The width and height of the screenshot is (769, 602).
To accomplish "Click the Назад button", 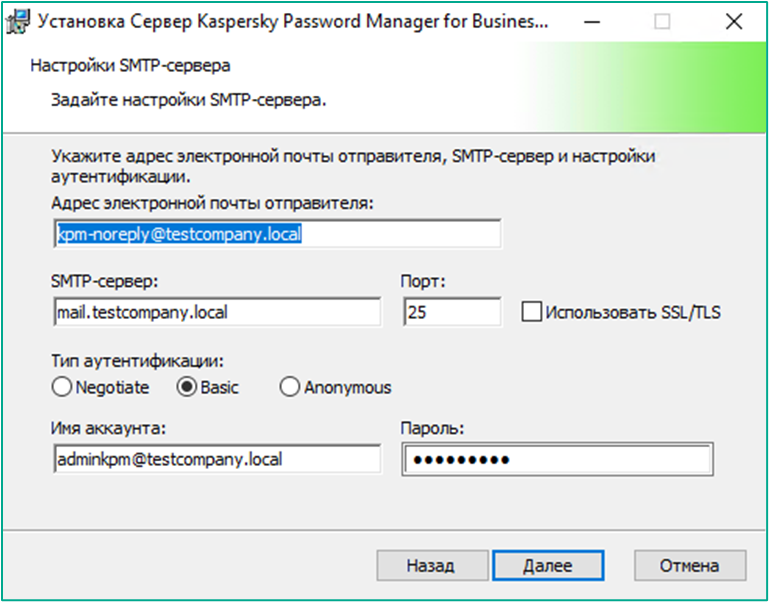I will pos(432,566).
